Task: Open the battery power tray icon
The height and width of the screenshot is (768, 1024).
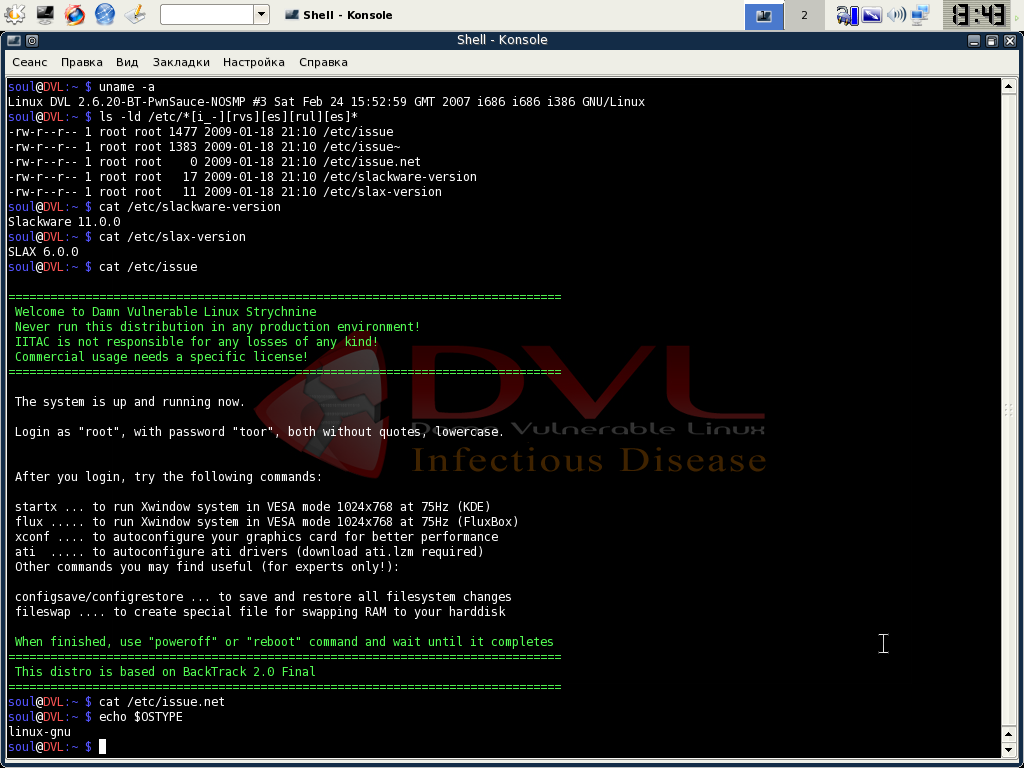Action: pyautogui.click(x=846, y=14)
